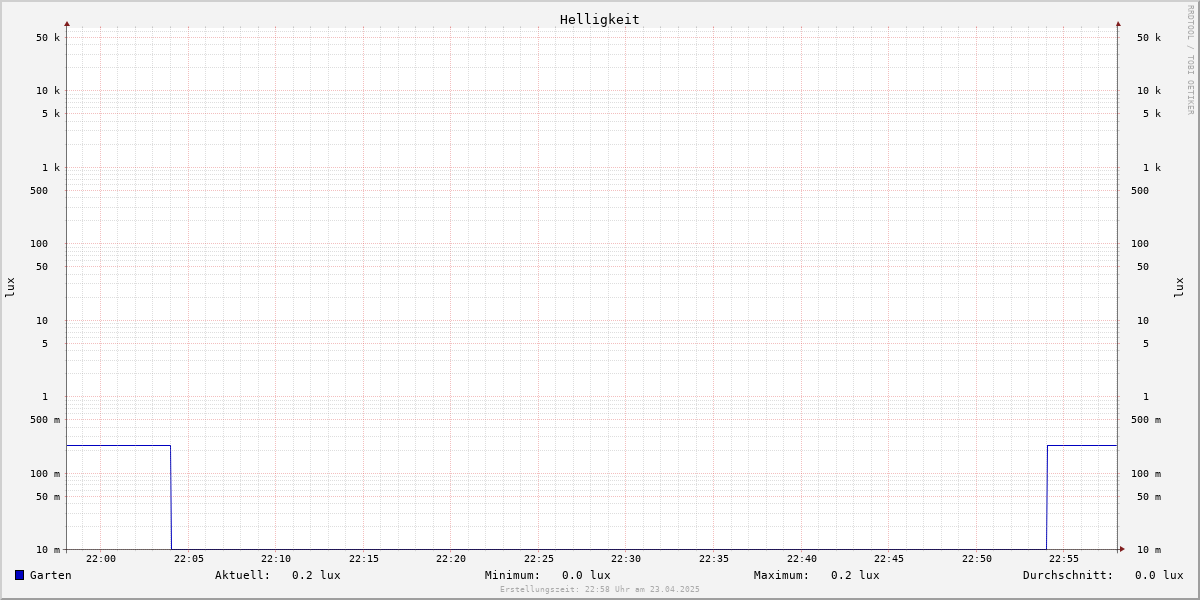Select the Aktuell 0.2 lux value
Screen dimensions: 1200x600
point(316,575)
